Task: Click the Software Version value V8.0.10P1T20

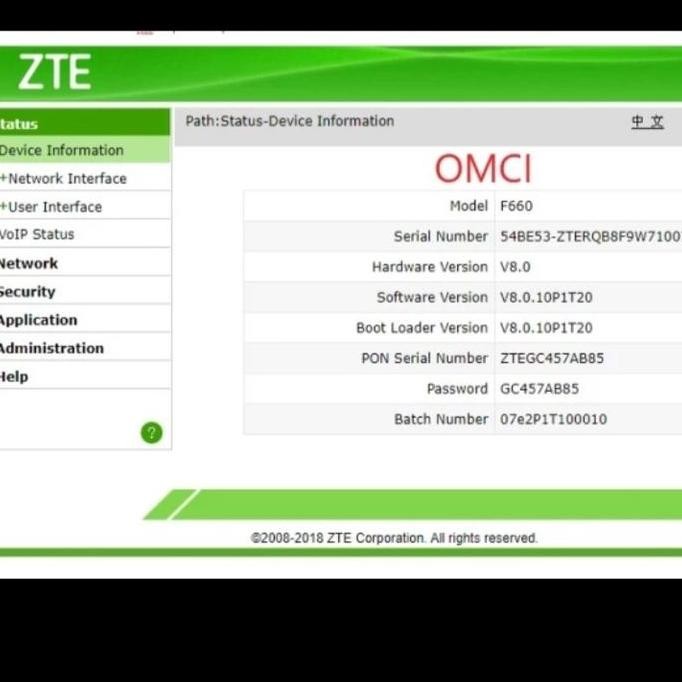Action: pos(546,297)
